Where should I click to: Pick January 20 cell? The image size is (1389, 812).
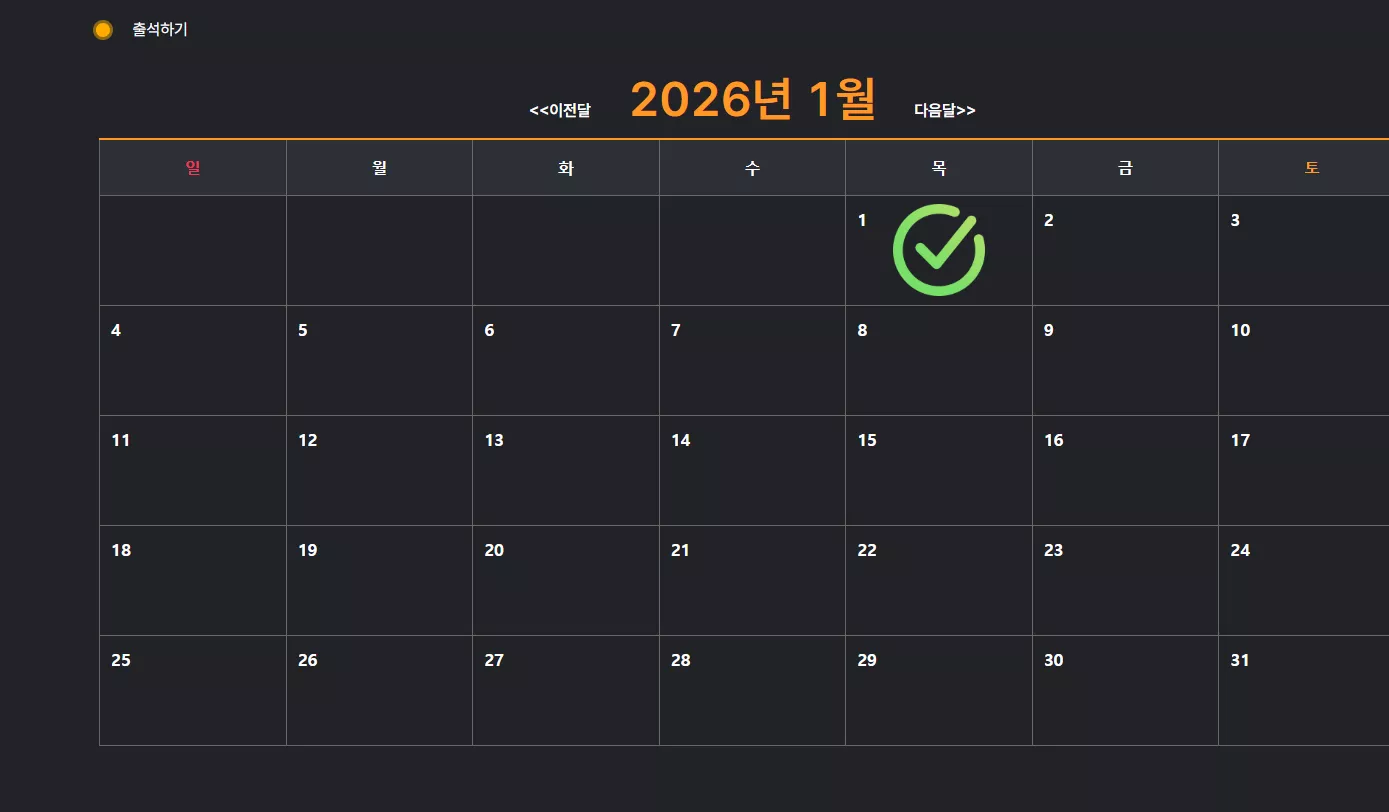pos(566,580)
